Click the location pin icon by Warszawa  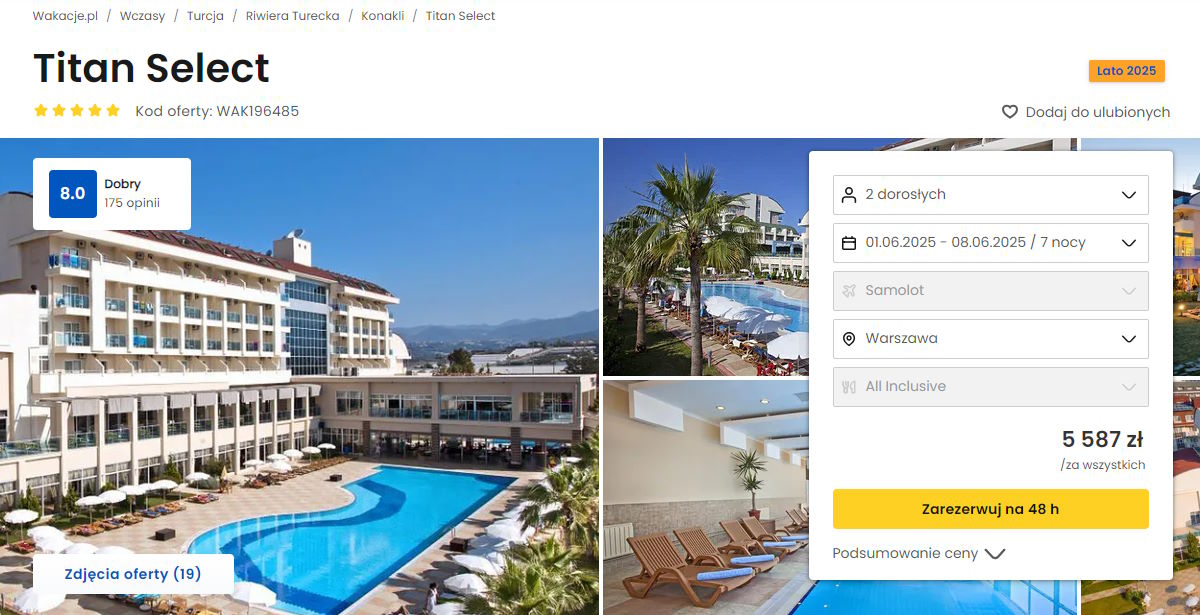coord(849,339)
